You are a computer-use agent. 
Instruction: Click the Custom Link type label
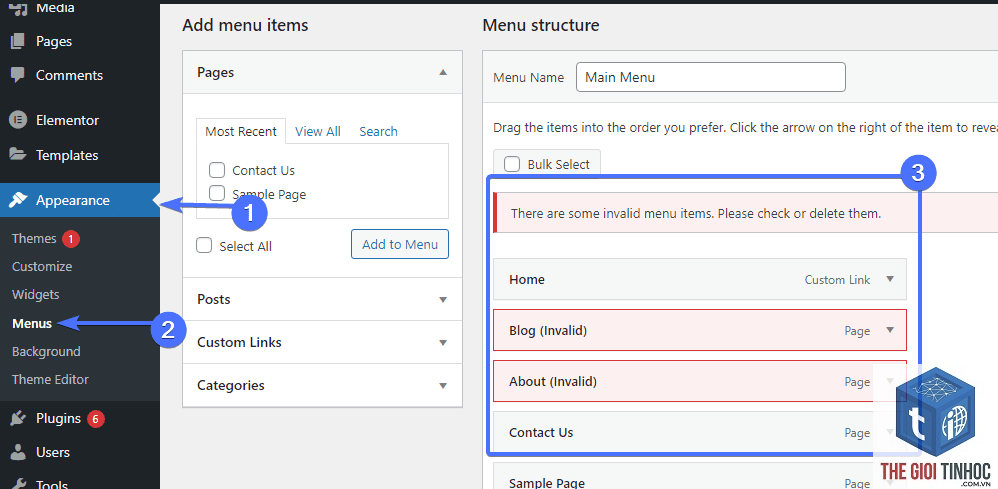(837, 280)
